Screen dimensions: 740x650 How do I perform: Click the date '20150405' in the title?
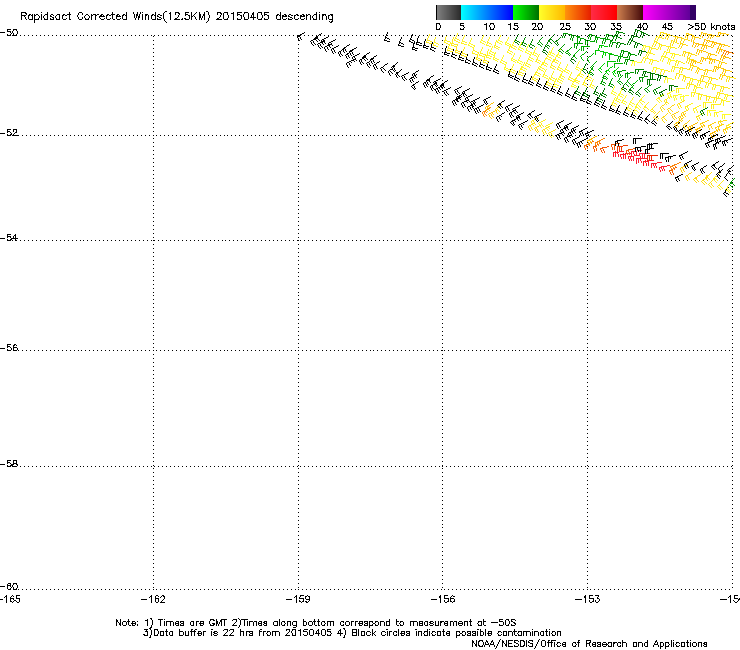point(243,17)
